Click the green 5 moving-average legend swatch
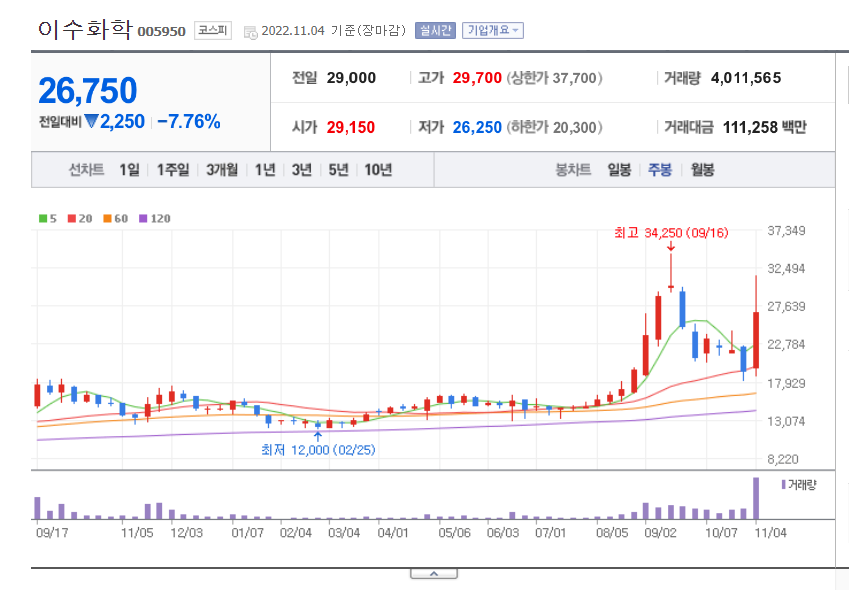This screenshot has height=590, width=849. coord(43,219)
